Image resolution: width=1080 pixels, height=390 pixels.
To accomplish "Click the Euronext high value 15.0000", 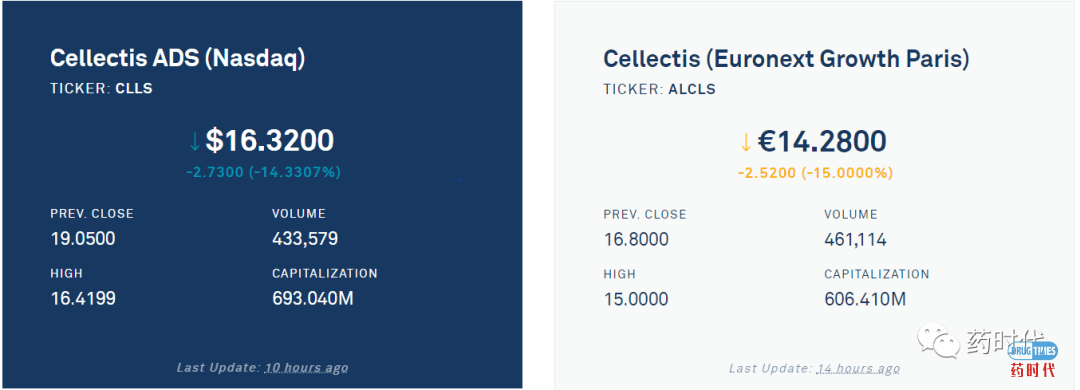I will click(636, 300).
